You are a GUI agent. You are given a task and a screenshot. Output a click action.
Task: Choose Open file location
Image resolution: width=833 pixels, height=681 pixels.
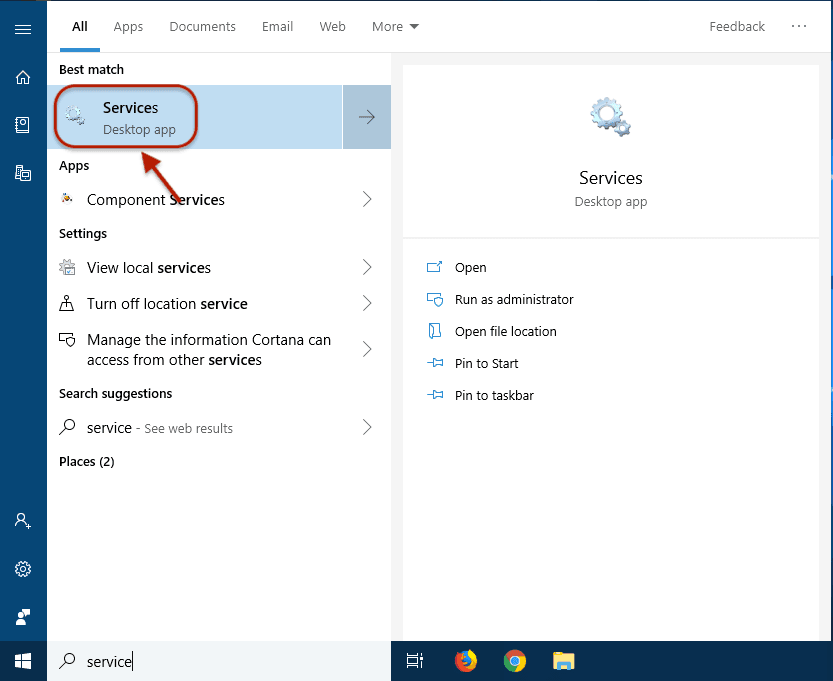(x=505, y=331)
